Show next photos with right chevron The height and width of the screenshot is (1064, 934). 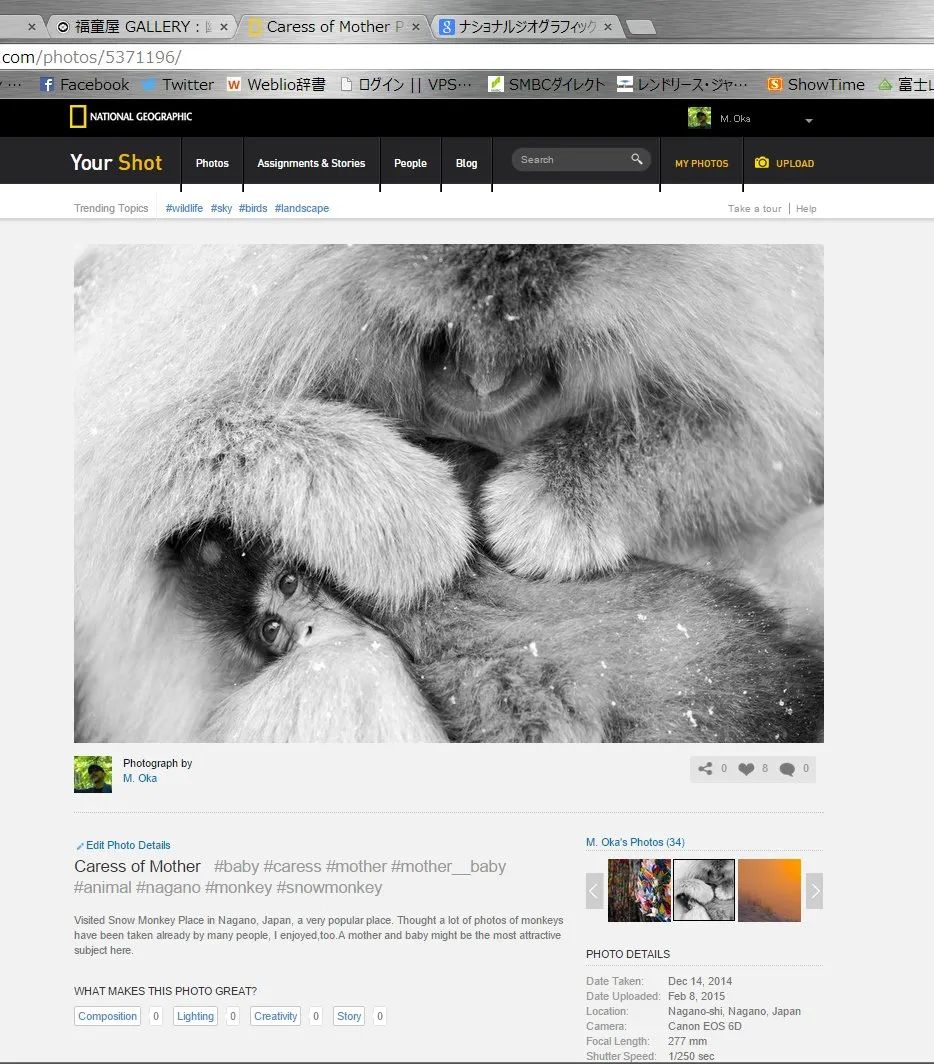815,891
